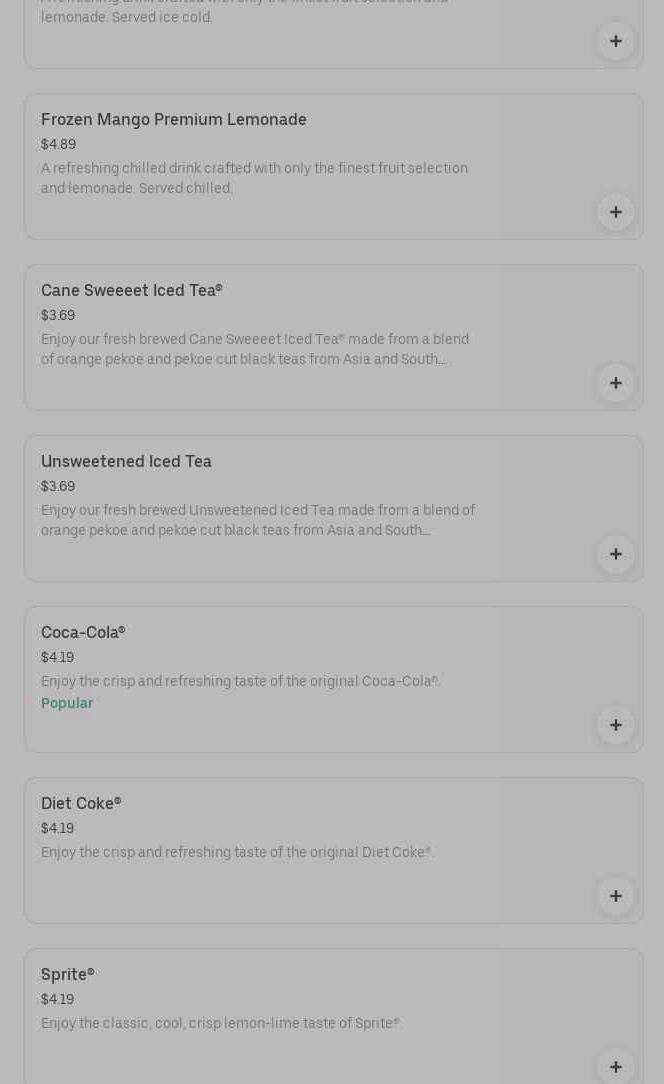Click the Popular label on Coca-Cola
The width and height of the screenshot is (664, 1084).
pos(67,704)
